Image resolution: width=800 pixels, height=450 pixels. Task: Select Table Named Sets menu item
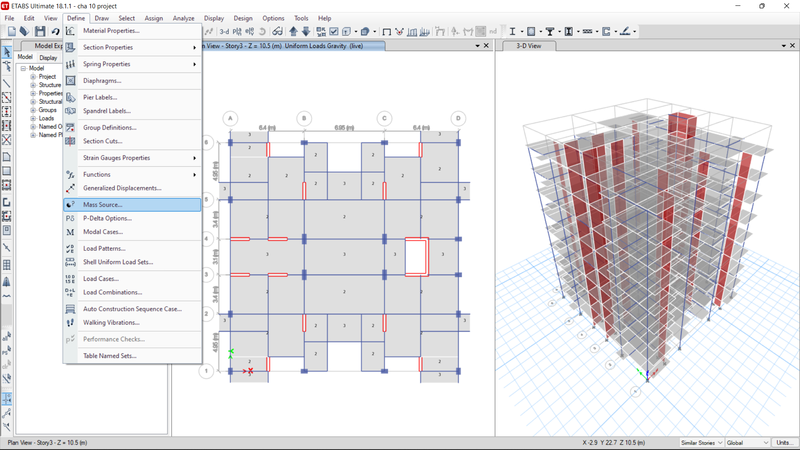(133, 356)
